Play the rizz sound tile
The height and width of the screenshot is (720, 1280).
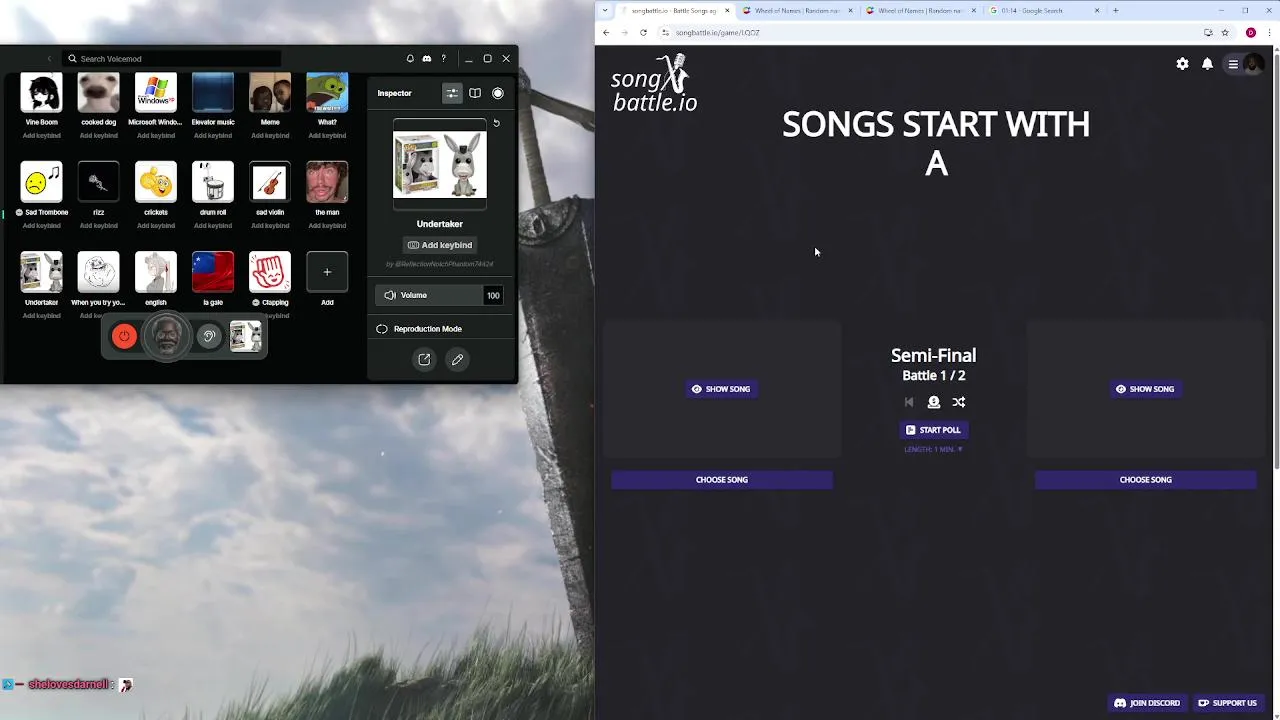click(98, 181)
